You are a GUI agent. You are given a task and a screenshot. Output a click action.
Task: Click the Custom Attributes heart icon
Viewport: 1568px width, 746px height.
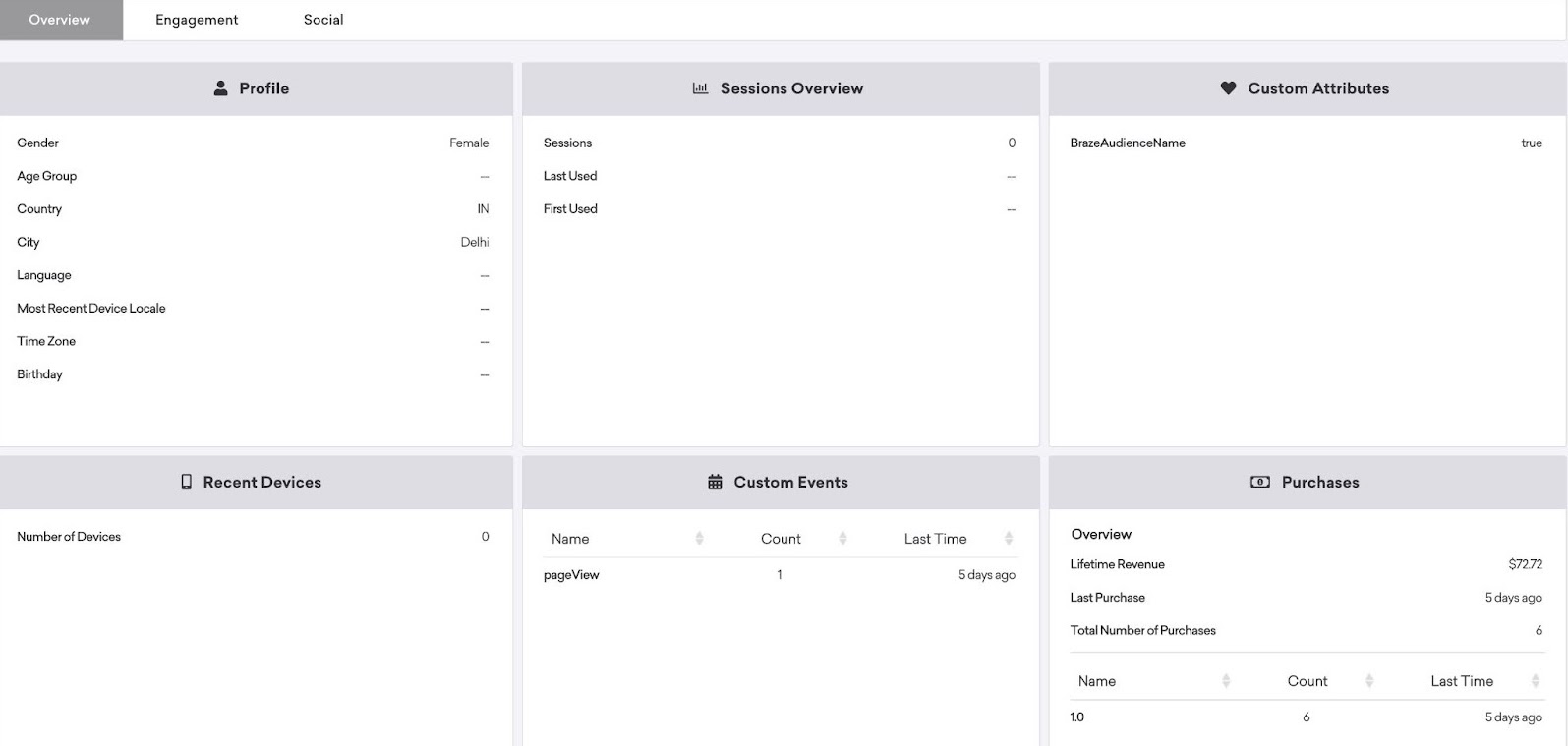(x=1228, y=88)
